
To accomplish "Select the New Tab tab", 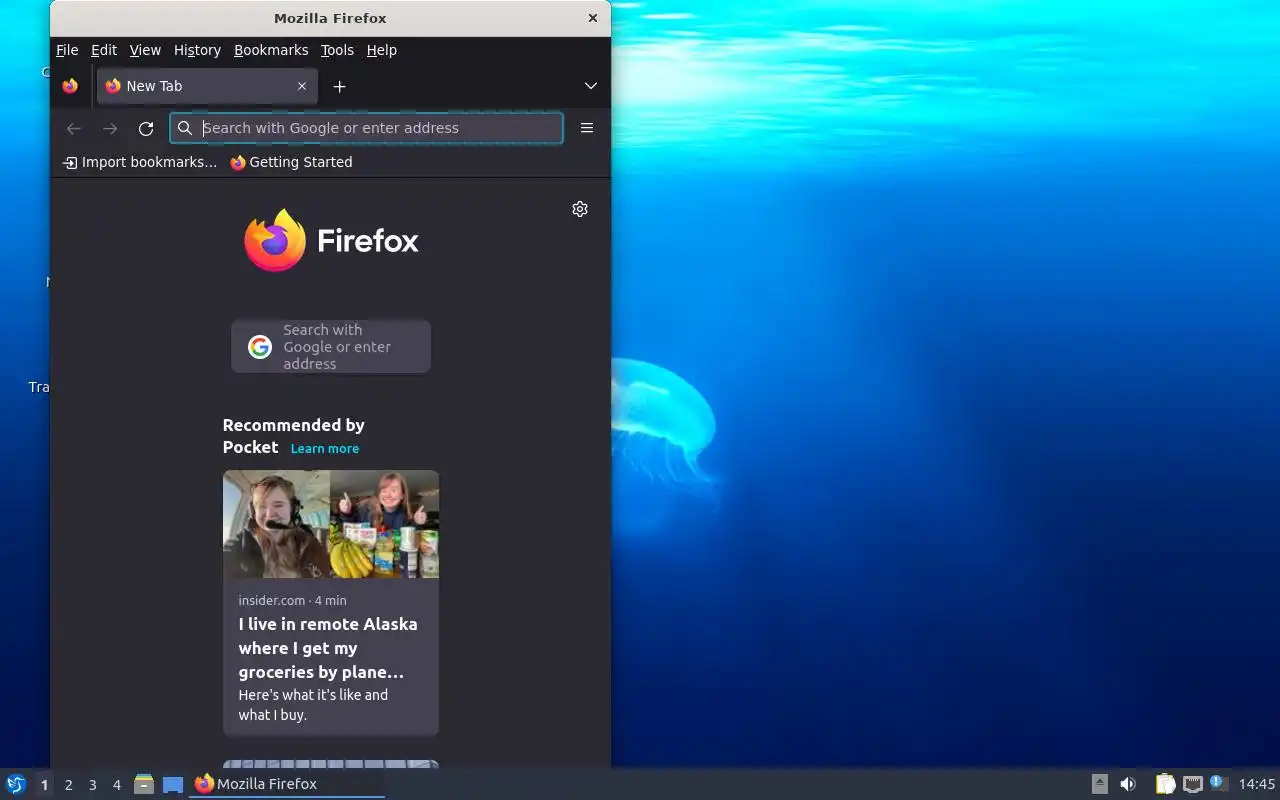I will [x=207, y=86].
